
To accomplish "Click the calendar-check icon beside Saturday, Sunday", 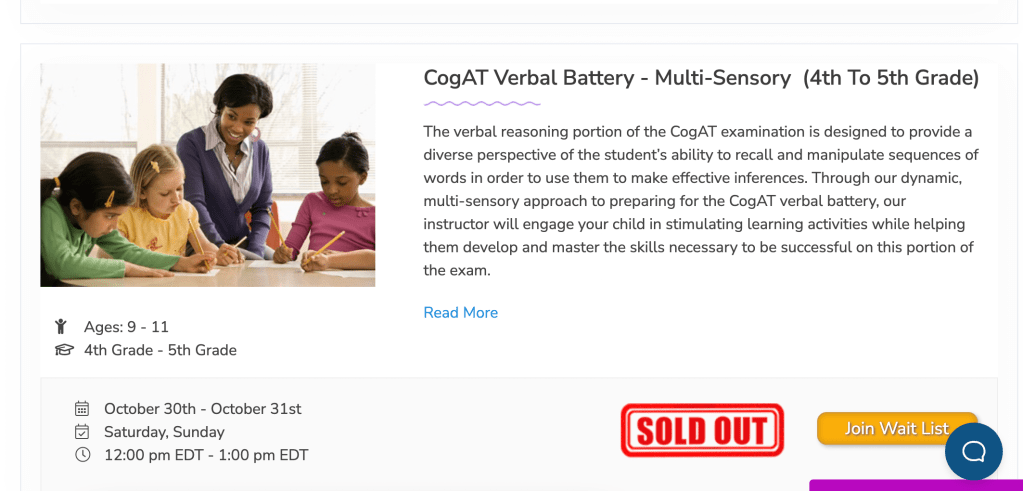I will [82, 431].
